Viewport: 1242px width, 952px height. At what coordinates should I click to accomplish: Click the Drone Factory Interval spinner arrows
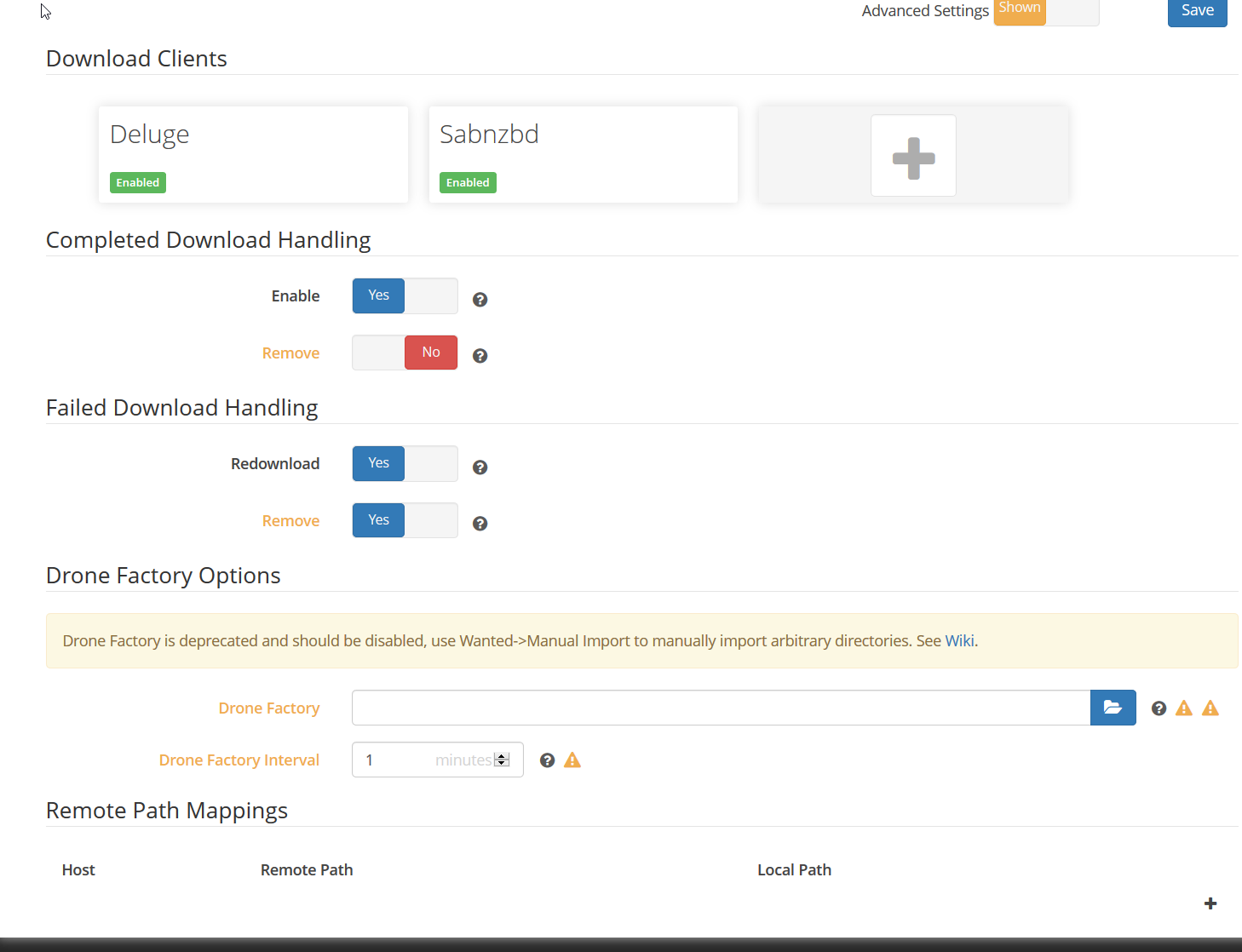click(502, 760)
